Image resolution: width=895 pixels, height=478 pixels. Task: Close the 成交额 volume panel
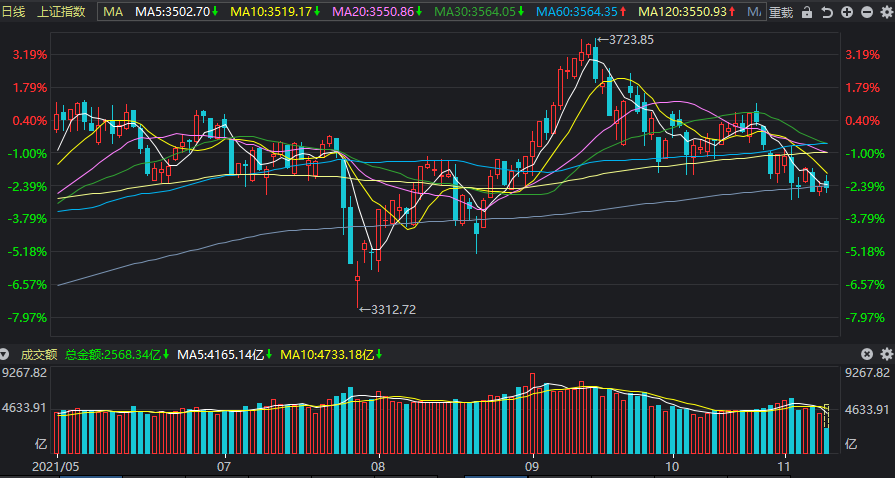866,355
